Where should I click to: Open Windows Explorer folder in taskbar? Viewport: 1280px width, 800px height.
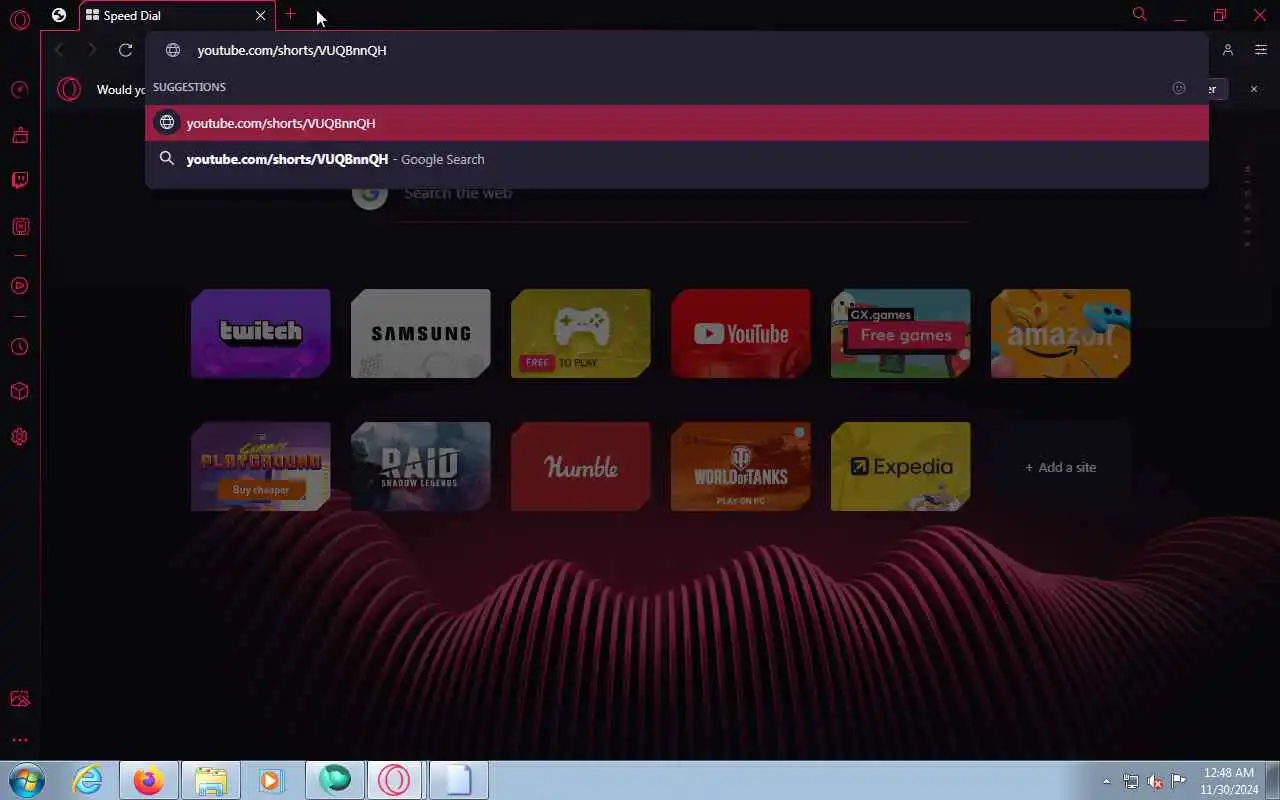pos(210,780)
